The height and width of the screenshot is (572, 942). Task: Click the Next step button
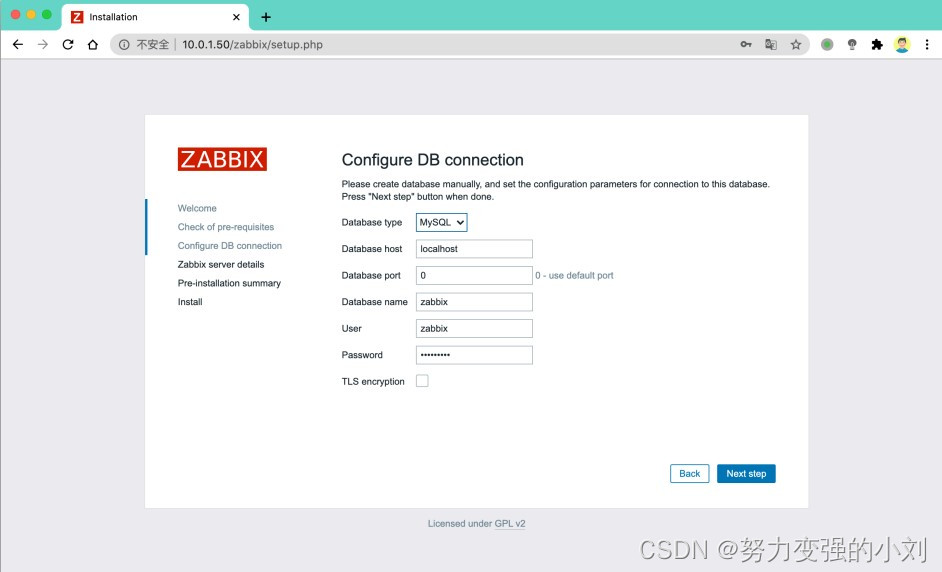coord(746,473)
